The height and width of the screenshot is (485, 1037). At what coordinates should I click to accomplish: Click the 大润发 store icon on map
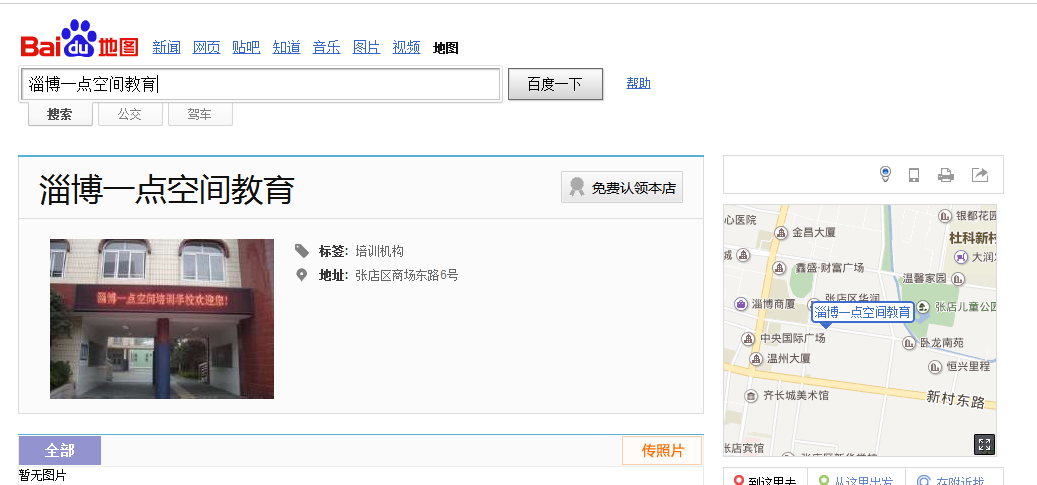[961, 257]
